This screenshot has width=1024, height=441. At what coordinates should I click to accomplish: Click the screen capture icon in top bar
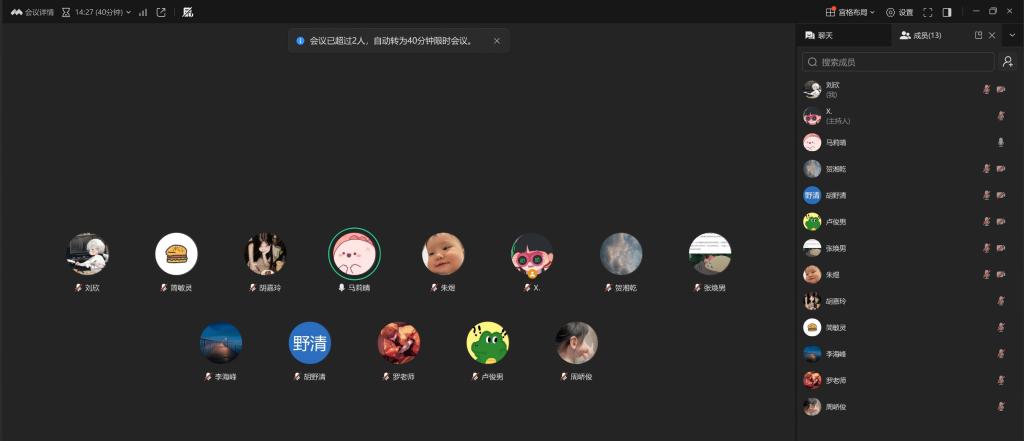click(188, 12)
